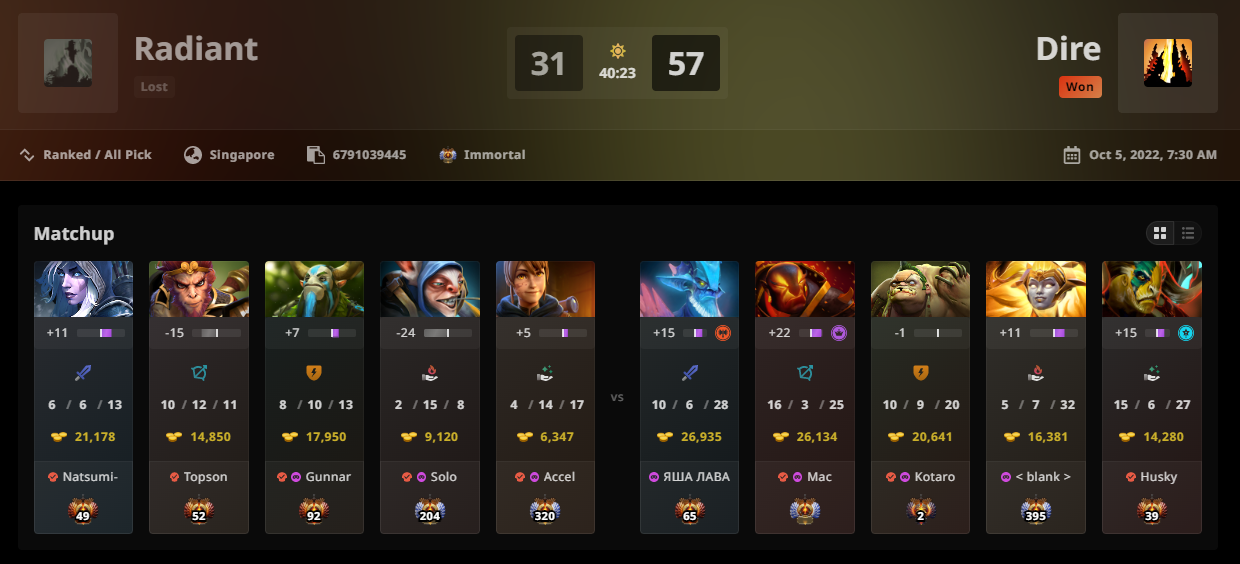Click the copy icon beside match ID 6791039445
The image size is (1240, 564).
tap(316, 155)
